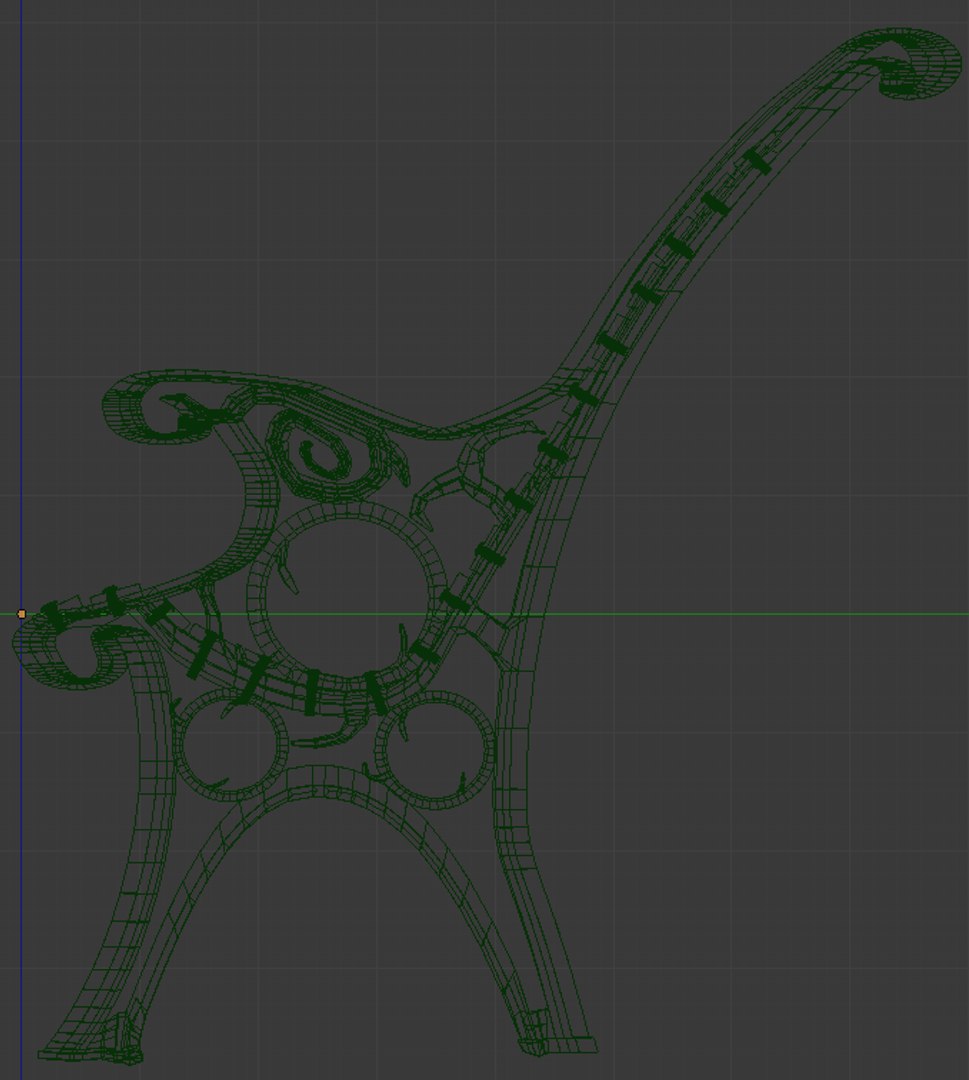Click the orange object origin point
This screenshot has height=1080, width=969.
click(21, 614)
